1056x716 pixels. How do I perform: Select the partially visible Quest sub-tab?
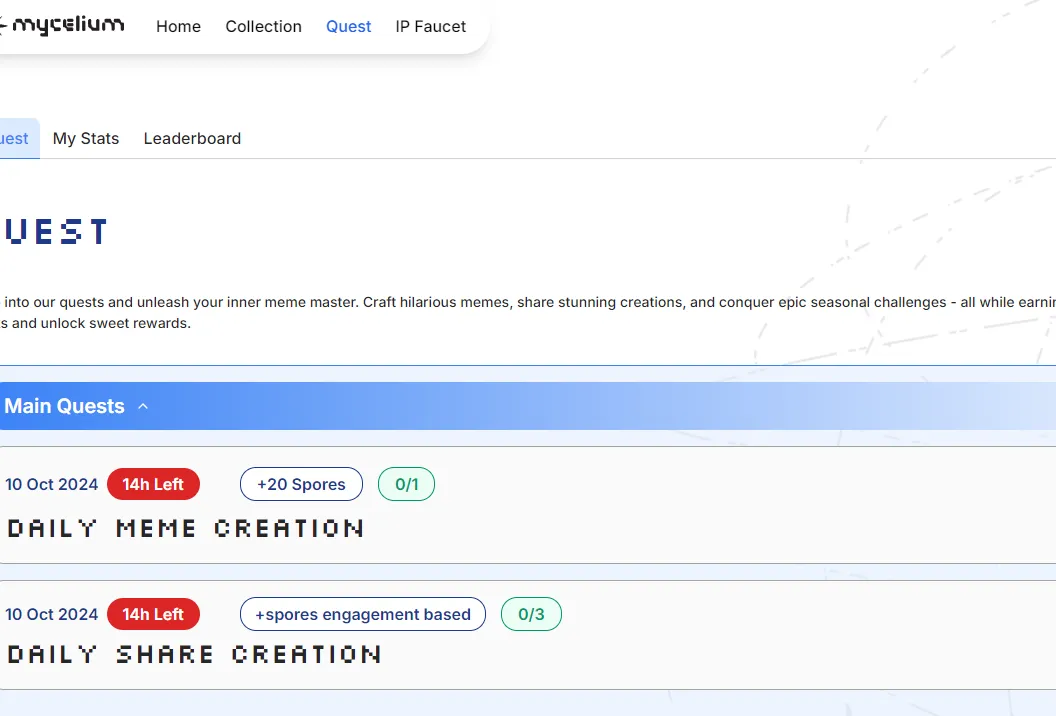(x=16, y=139)
